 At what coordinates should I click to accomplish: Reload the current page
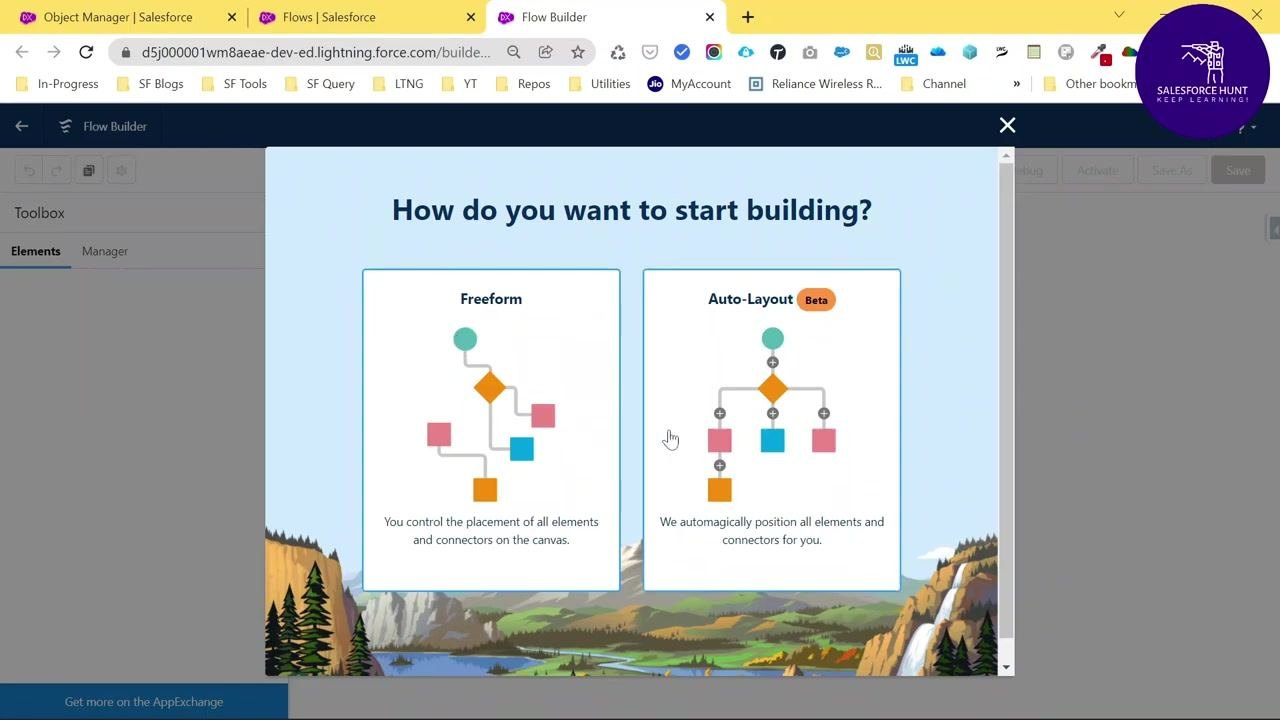click(x=86, y=52)
